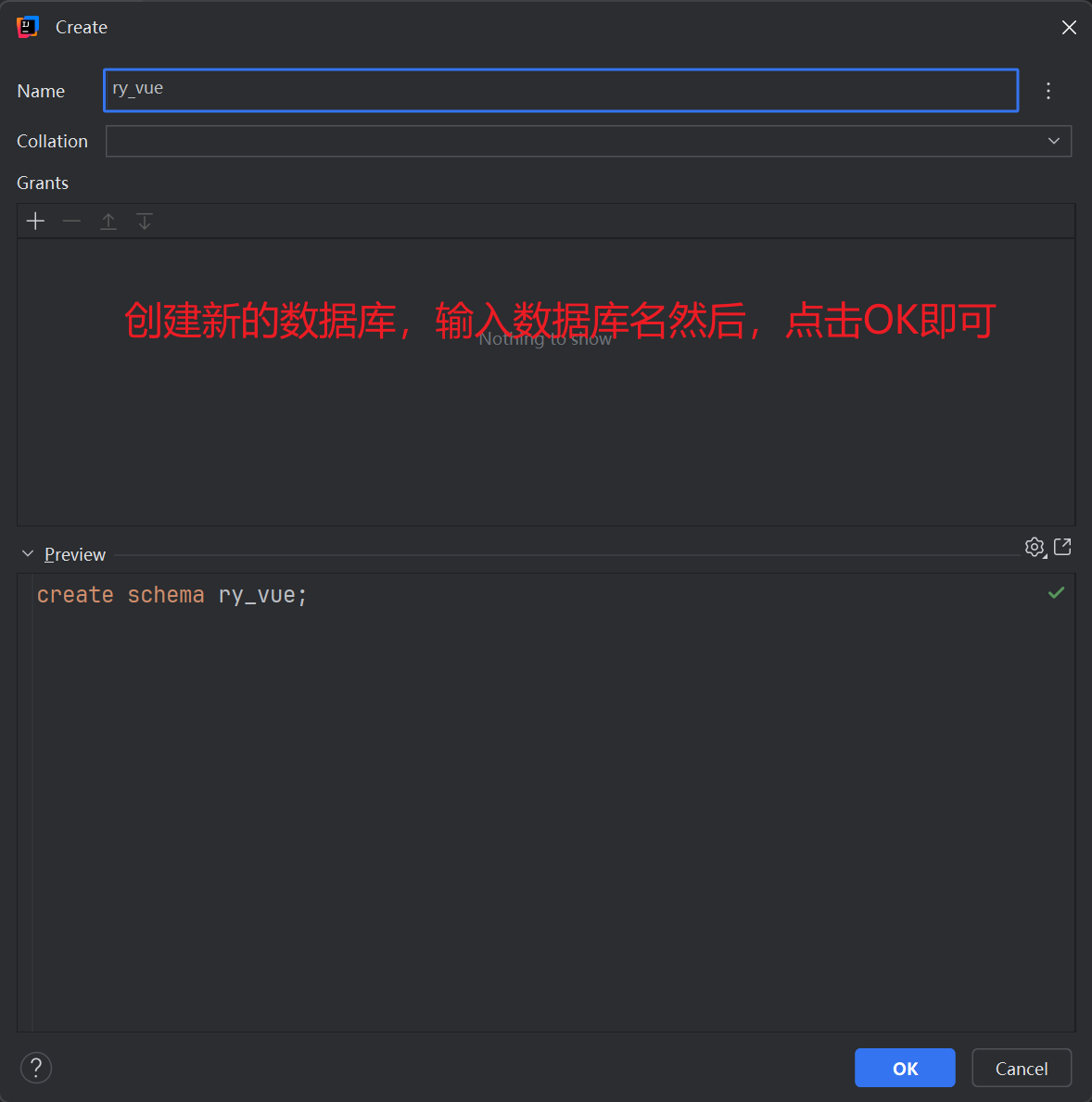The height and width of the screenshot is (1102, 1092).
Task: Click the Nothing to show area in Grants
Action: tap(545, 338)
